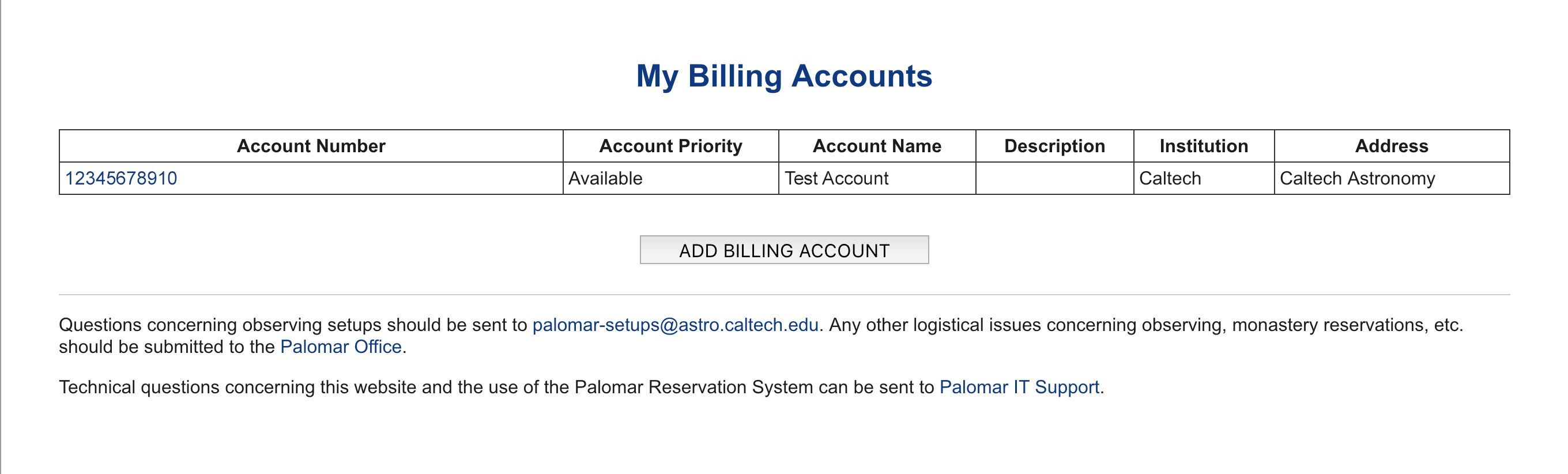
Task: Click the Test Account name cell
Action: coord(877,179)
